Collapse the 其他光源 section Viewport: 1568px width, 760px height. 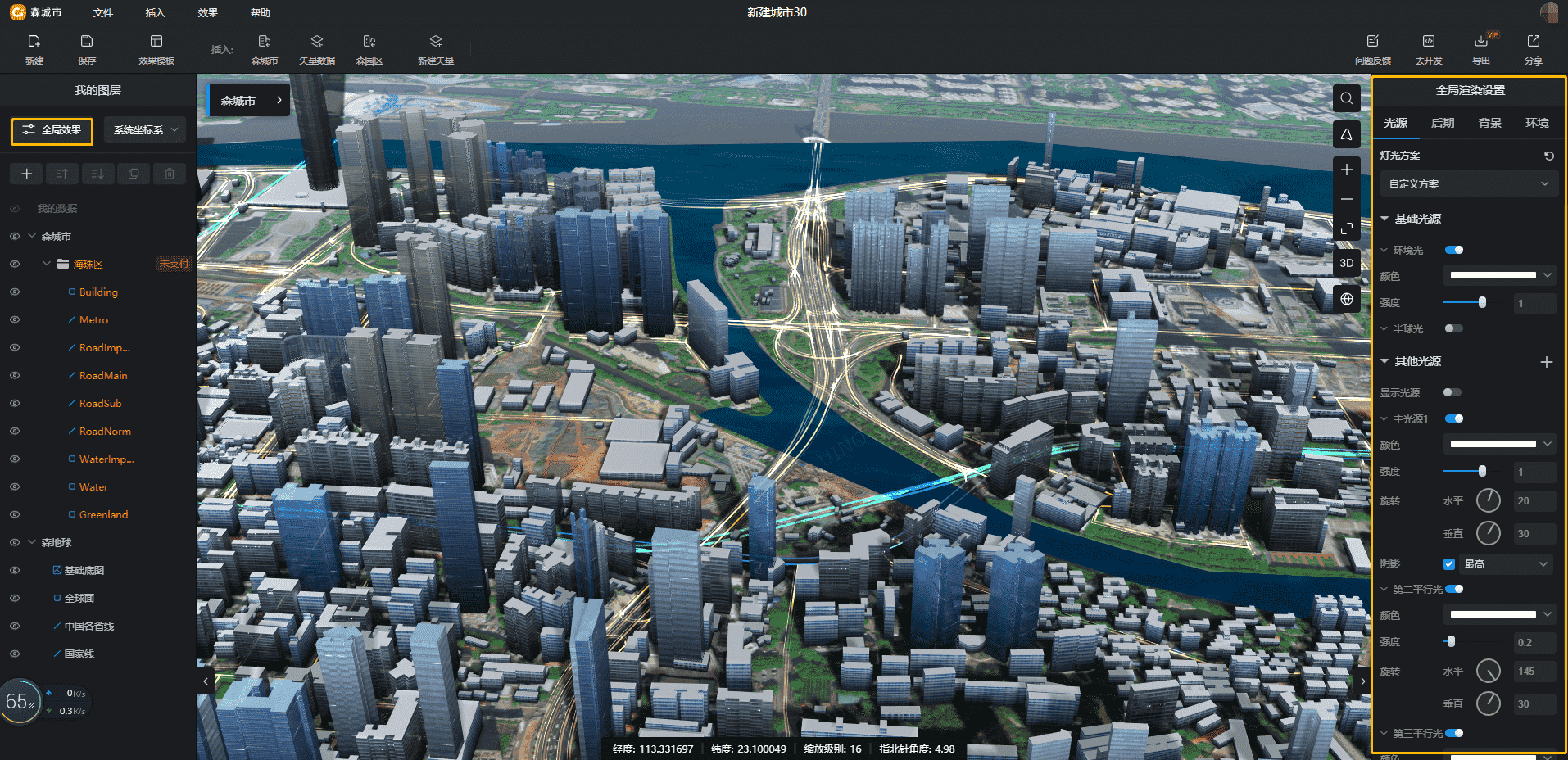1384,361
